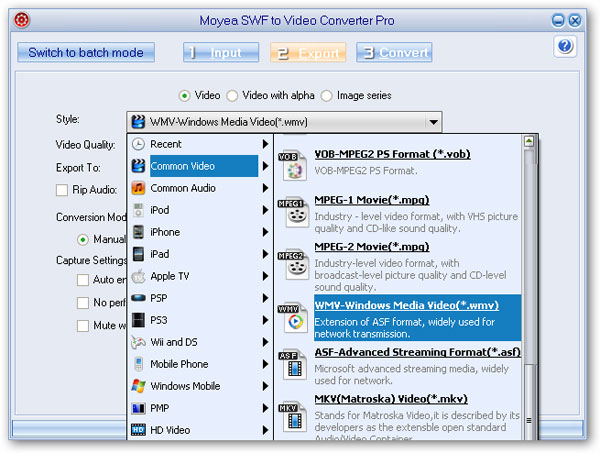The width and height of the screenshot is (600, 453).
Task: Click the Mobile Phone icon
Action: point(139,364)
